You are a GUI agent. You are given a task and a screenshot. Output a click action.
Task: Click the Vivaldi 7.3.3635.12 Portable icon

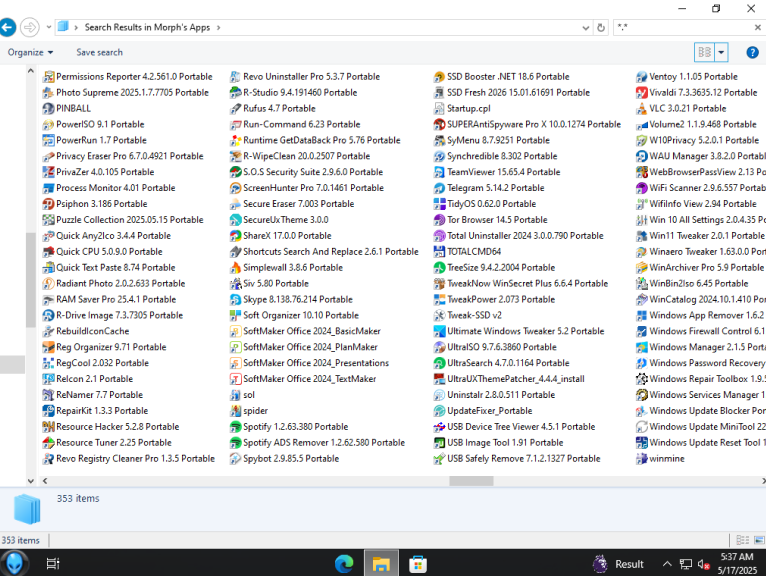point(641,92)
